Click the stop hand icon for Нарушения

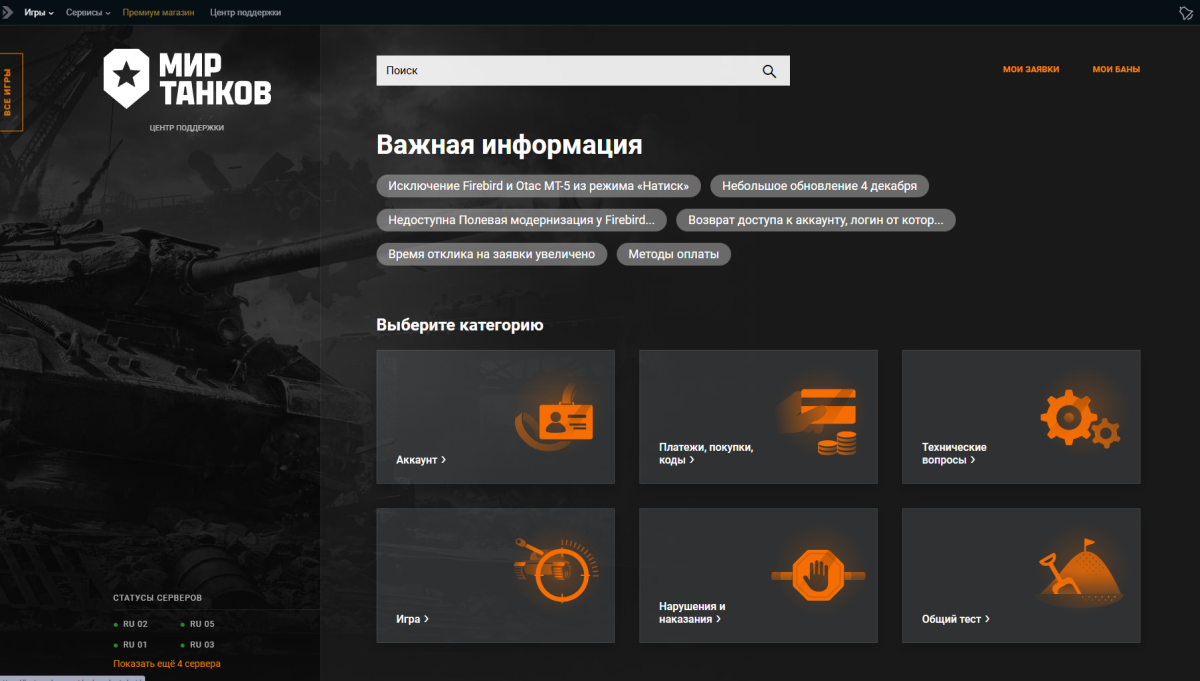coord(819,575)
